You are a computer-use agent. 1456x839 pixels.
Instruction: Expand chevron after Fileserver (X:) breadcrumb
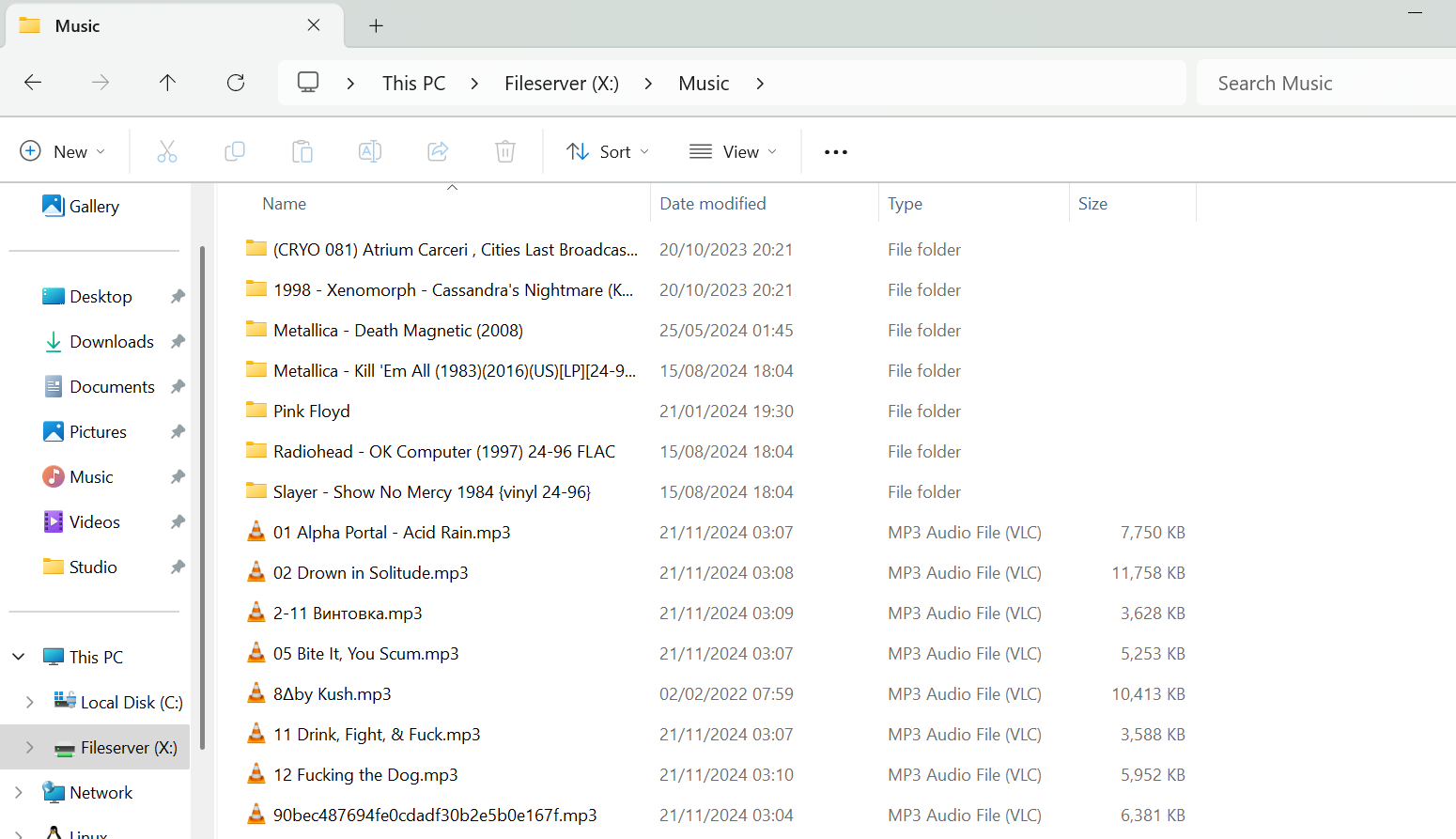[648, 84]
